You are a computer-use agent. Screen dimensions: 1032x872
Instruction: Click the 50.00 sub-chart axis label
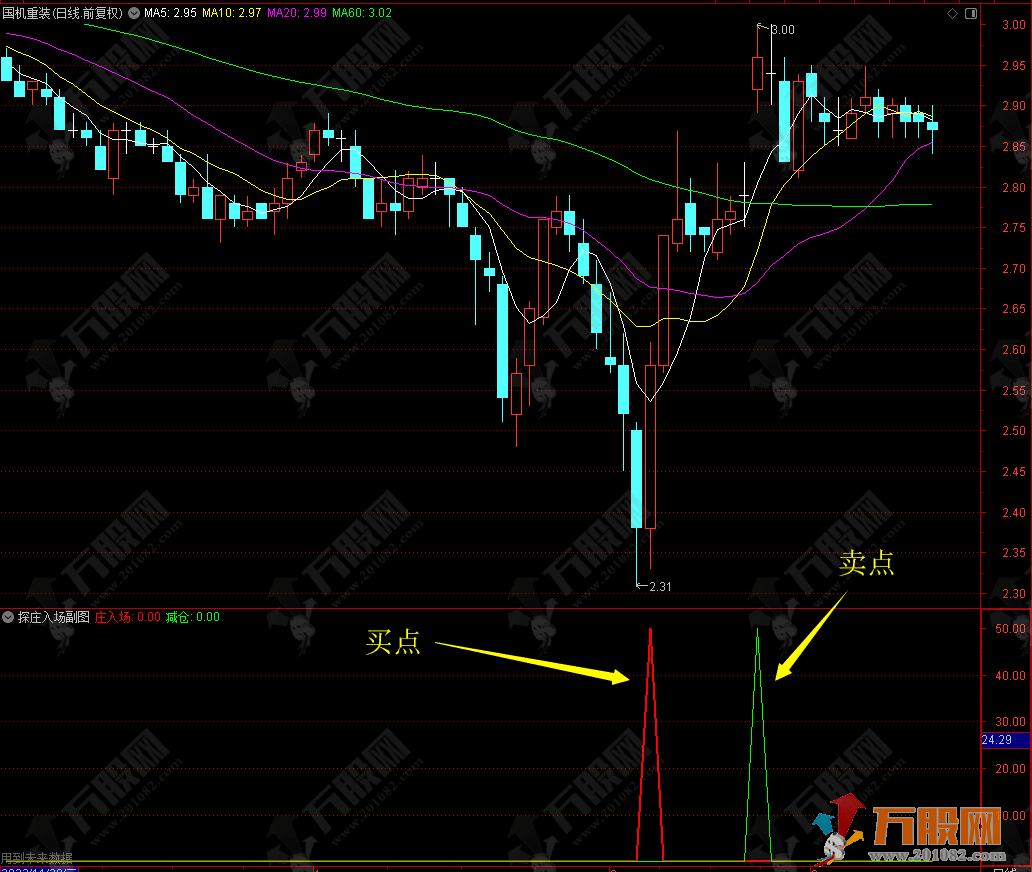point(1010,628)
